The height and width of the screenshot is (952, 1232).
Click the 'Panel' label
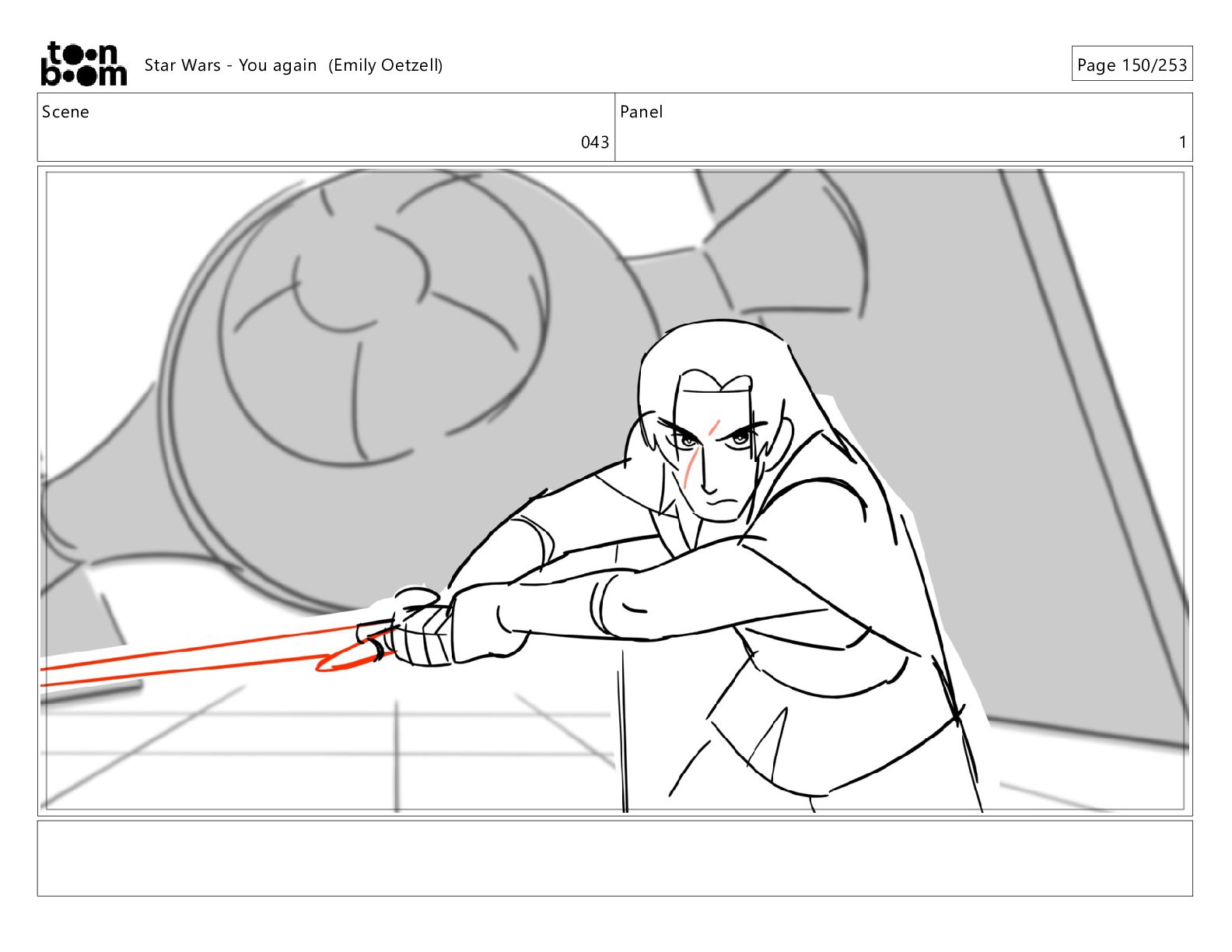642,112
